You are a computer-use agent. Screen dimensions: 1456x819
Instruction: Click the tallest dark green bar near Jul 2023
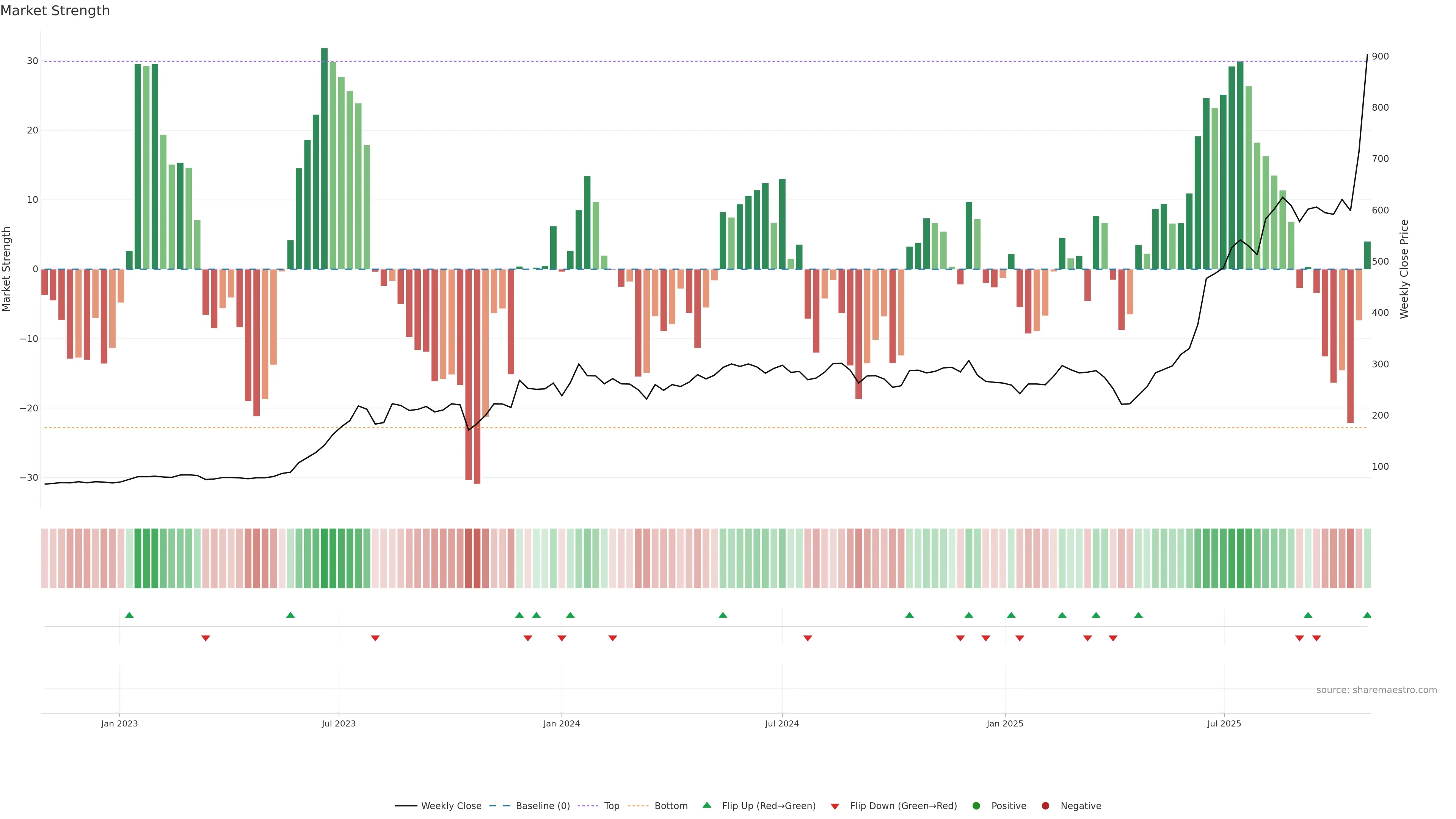tap(325, 158)
